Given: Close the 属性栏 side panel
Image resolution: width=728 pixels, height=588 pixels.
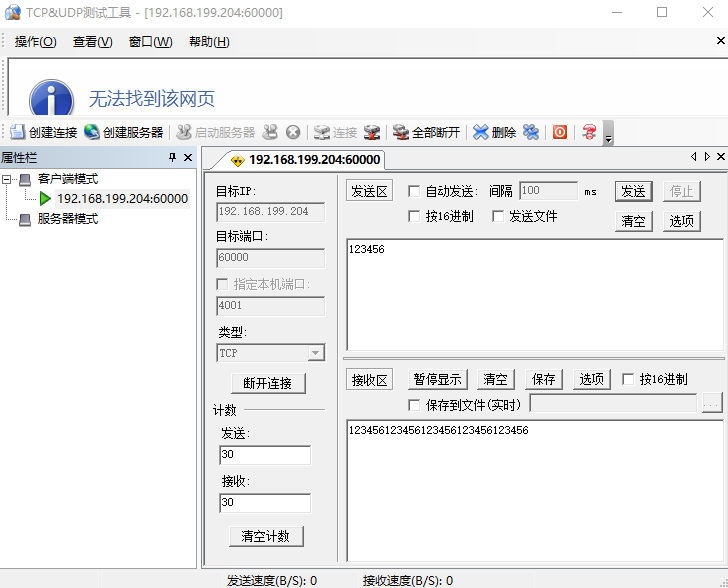Looking at the screenshot, I should 188,158.
